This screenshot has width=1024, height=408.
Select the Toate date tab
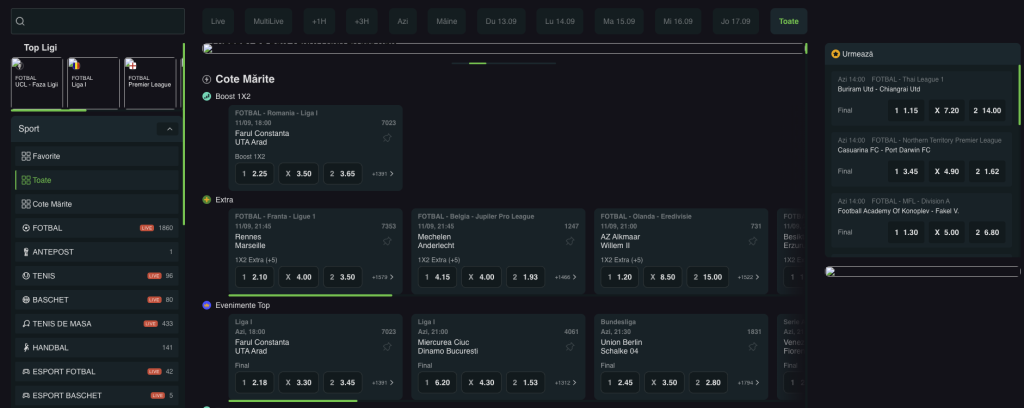pyautogui.click(x=789, y=21)
